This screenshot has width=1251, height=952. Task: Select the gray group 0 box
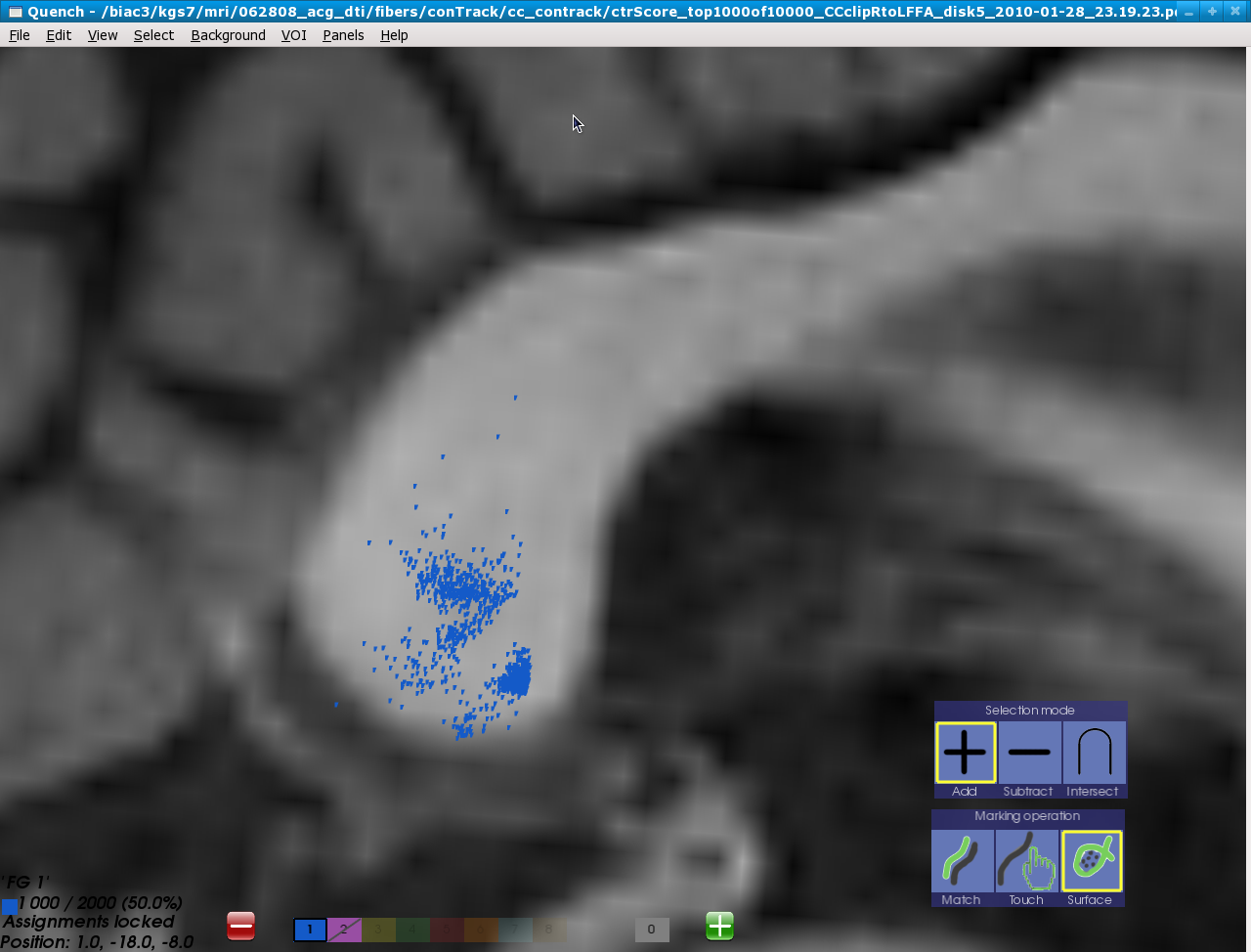click(x=651, y=930)
